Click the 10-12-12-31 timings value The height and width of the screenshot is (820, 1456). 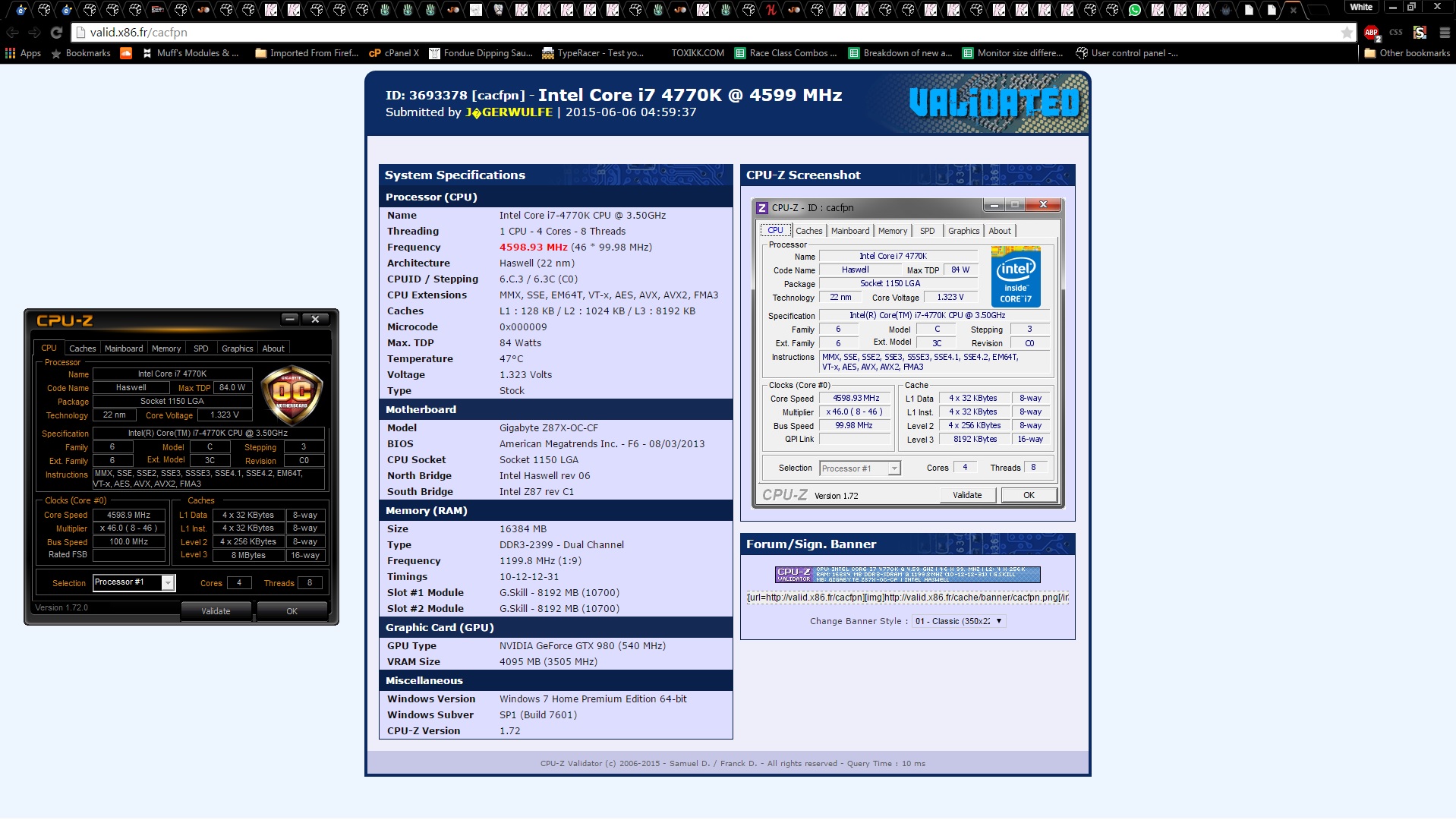click(529, 577)
